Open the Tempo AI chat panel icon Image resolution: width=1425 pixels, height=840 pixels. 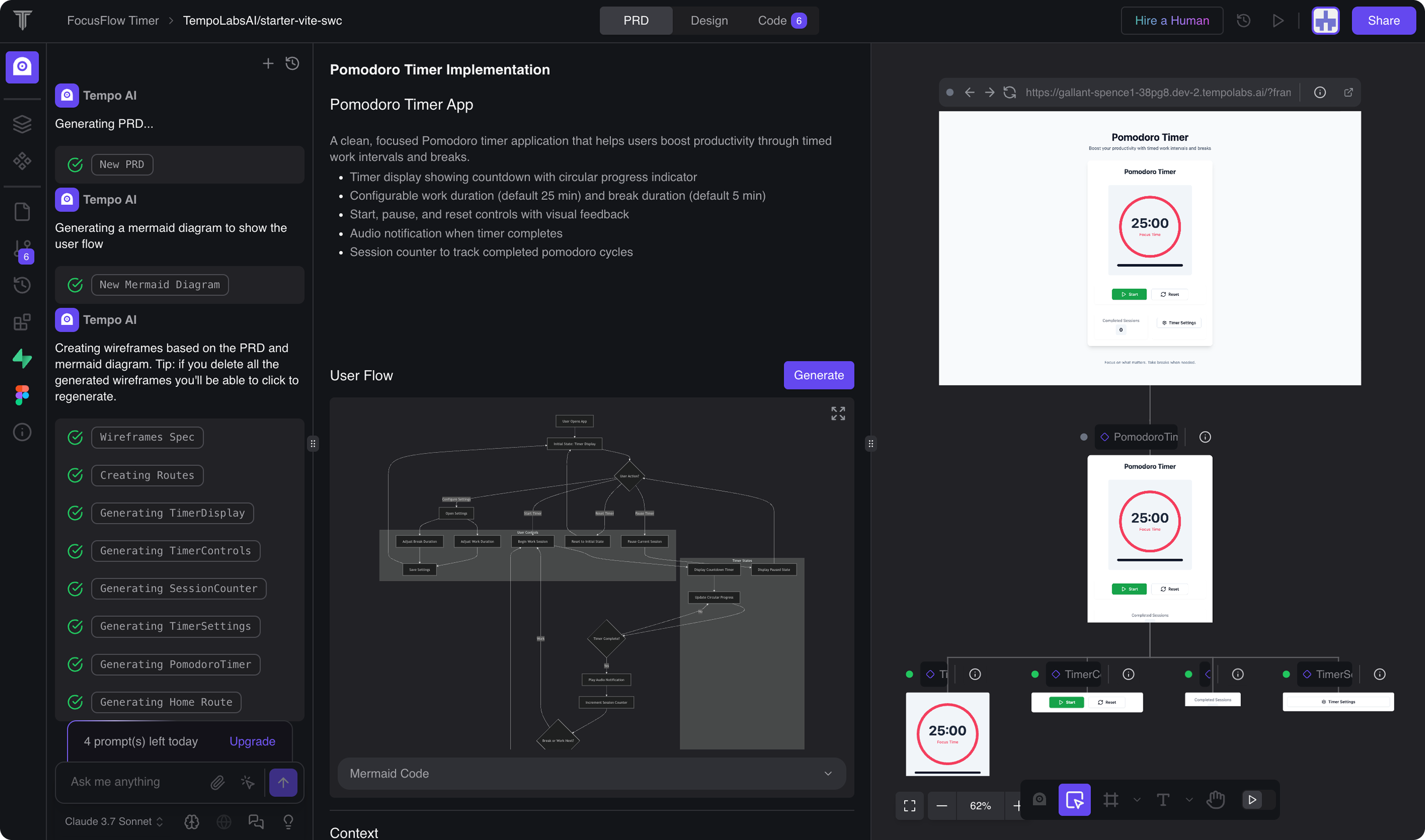pyautogui.click(x=22, y=67)
